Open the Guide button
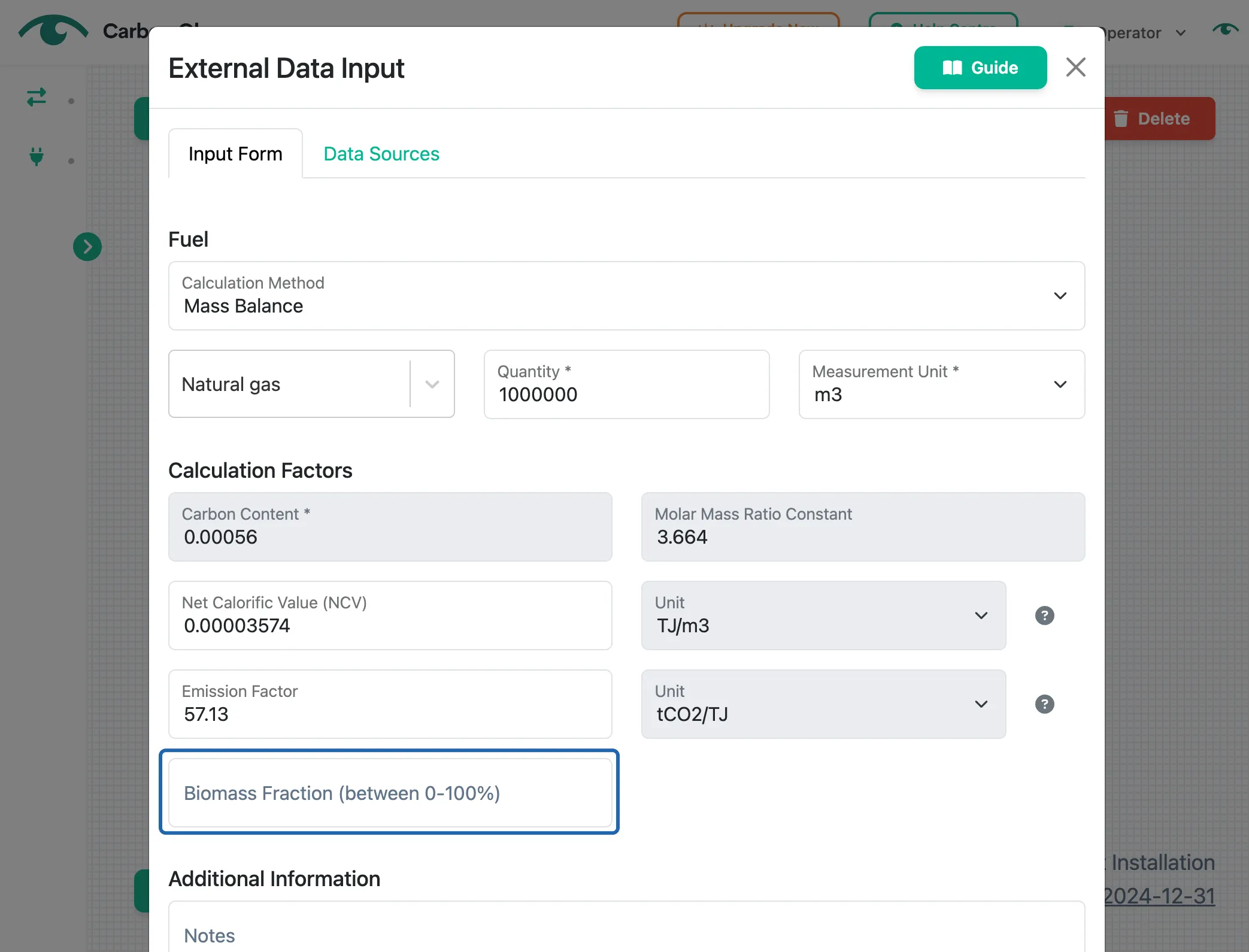Image resolution: width=1249 pixels, height=952 pixels. (980, 68)
